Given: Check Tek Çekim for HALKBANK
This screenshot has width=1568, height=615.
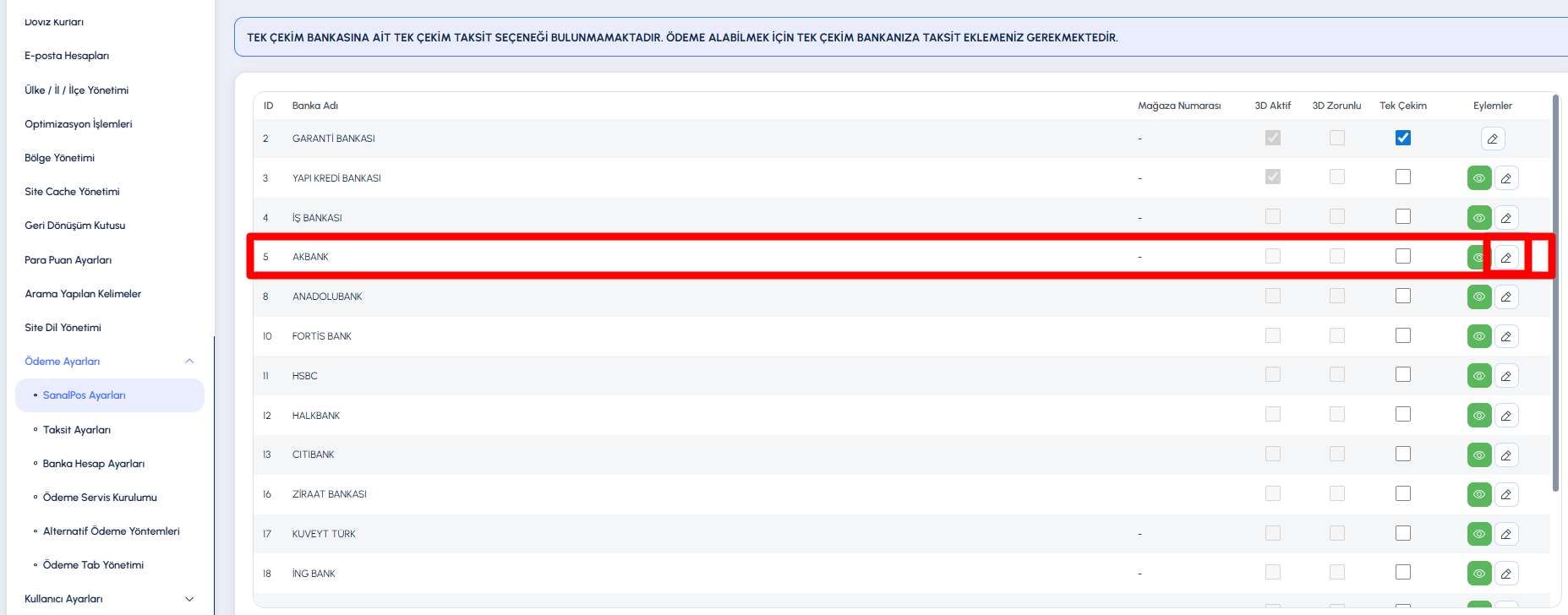Looking at the screenshot, I should pos(1403,414).
